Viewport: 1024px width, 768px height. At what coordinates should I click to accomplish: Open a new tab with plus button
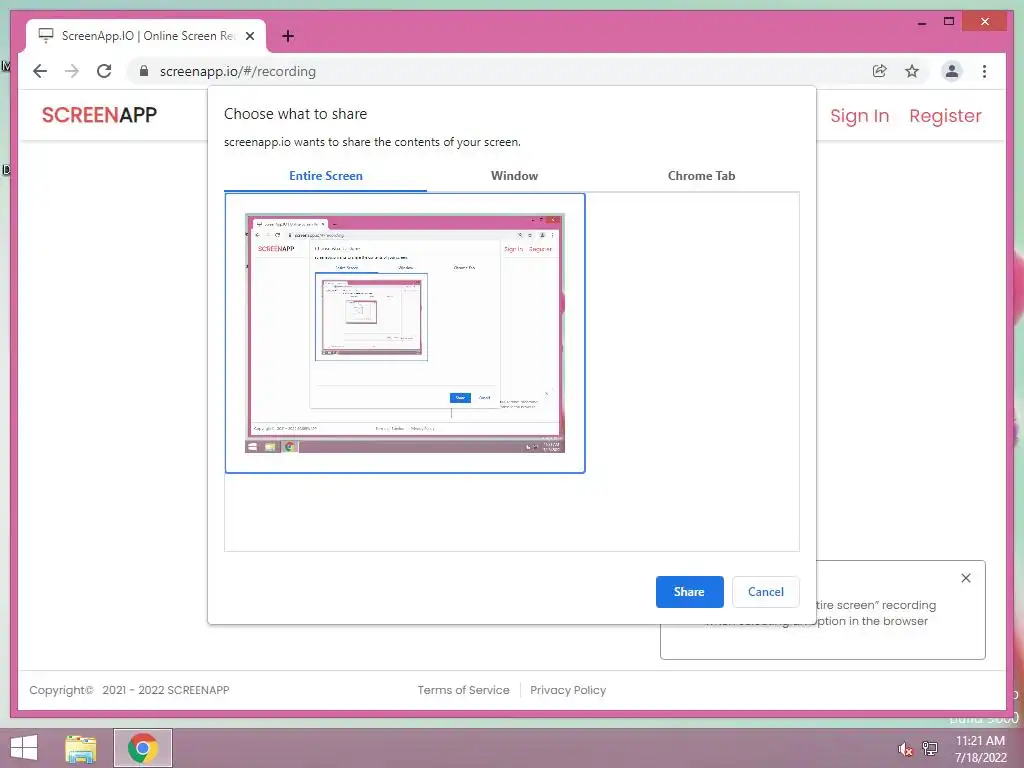[x=288, y=36]
